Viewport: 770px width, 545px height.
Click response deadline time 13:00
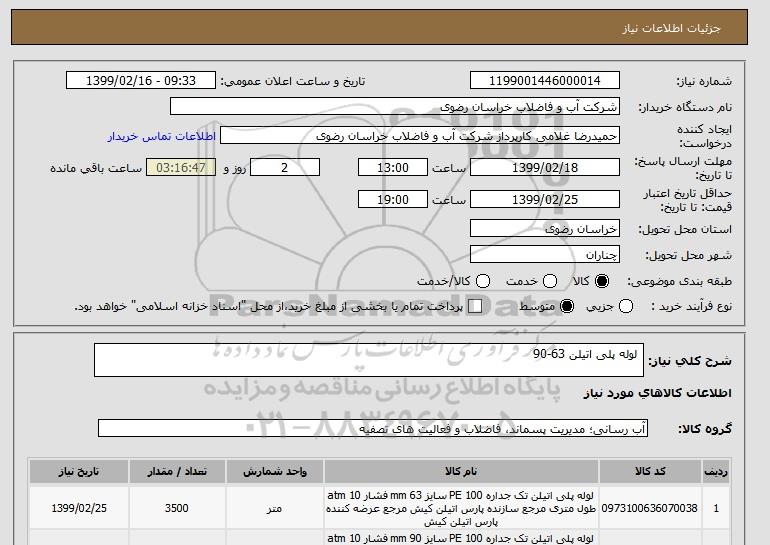coord(393,167)
